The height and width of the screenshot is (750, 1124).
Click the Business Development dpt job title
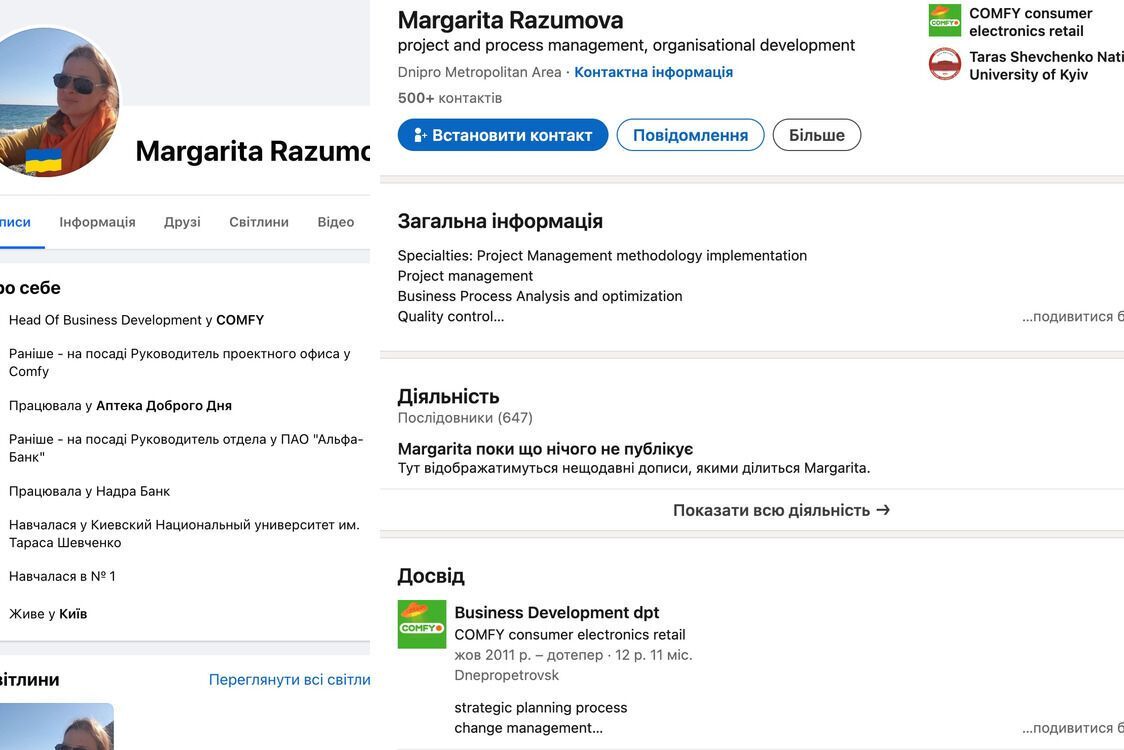556,612
